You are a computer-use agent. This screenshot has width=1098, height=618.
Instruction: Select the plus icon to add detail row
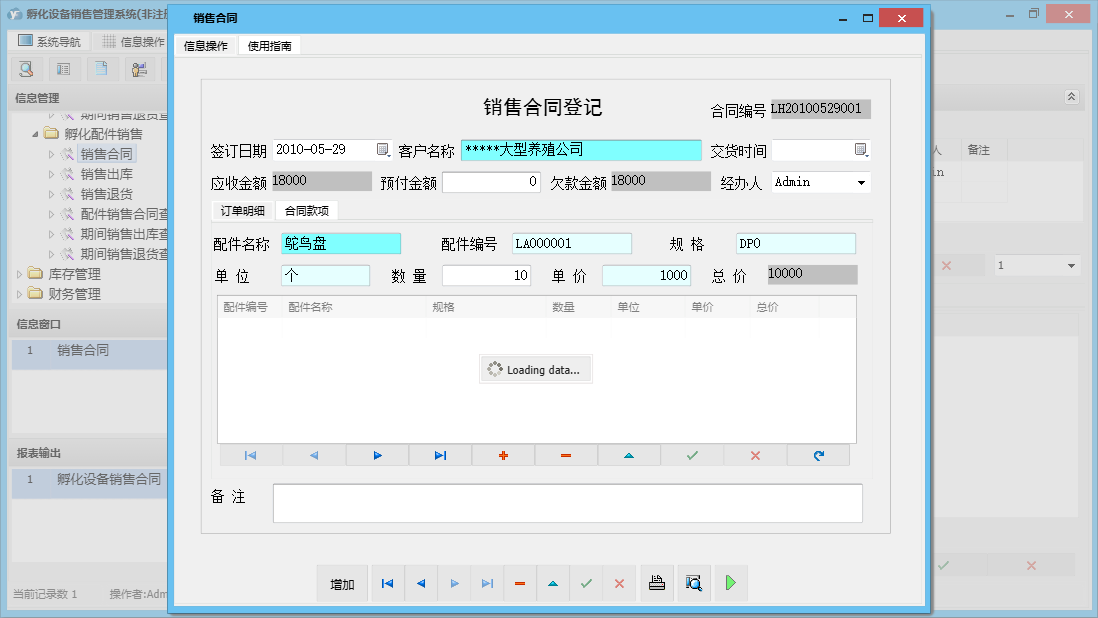click(503, 455)
